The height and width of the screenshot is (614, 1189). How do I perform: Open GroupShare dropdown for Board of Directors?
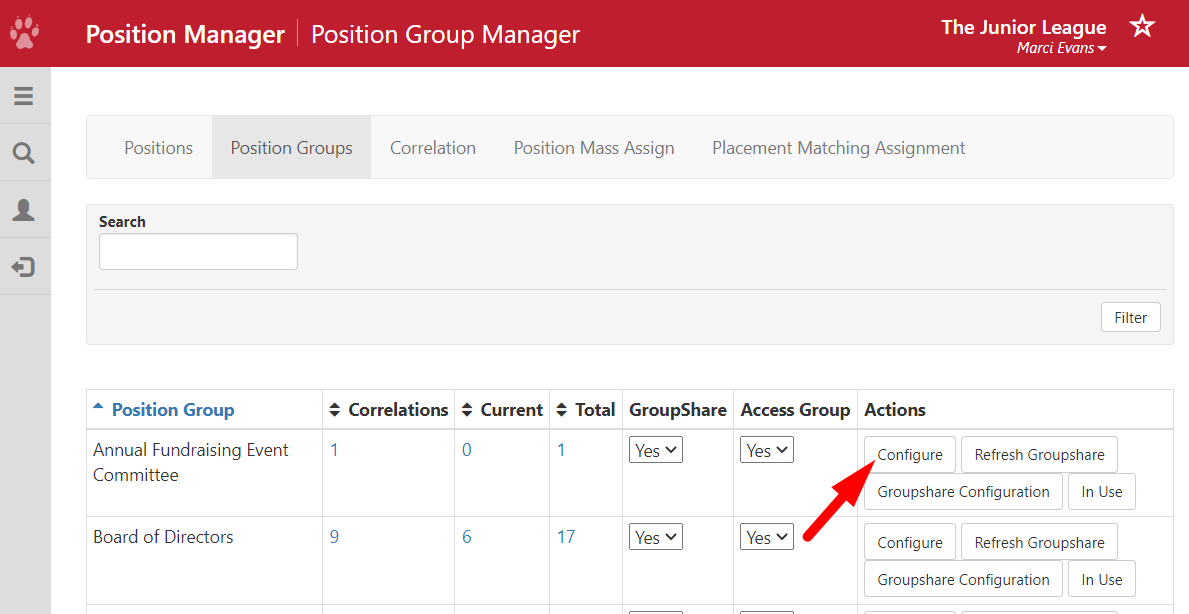coord(656,537)
